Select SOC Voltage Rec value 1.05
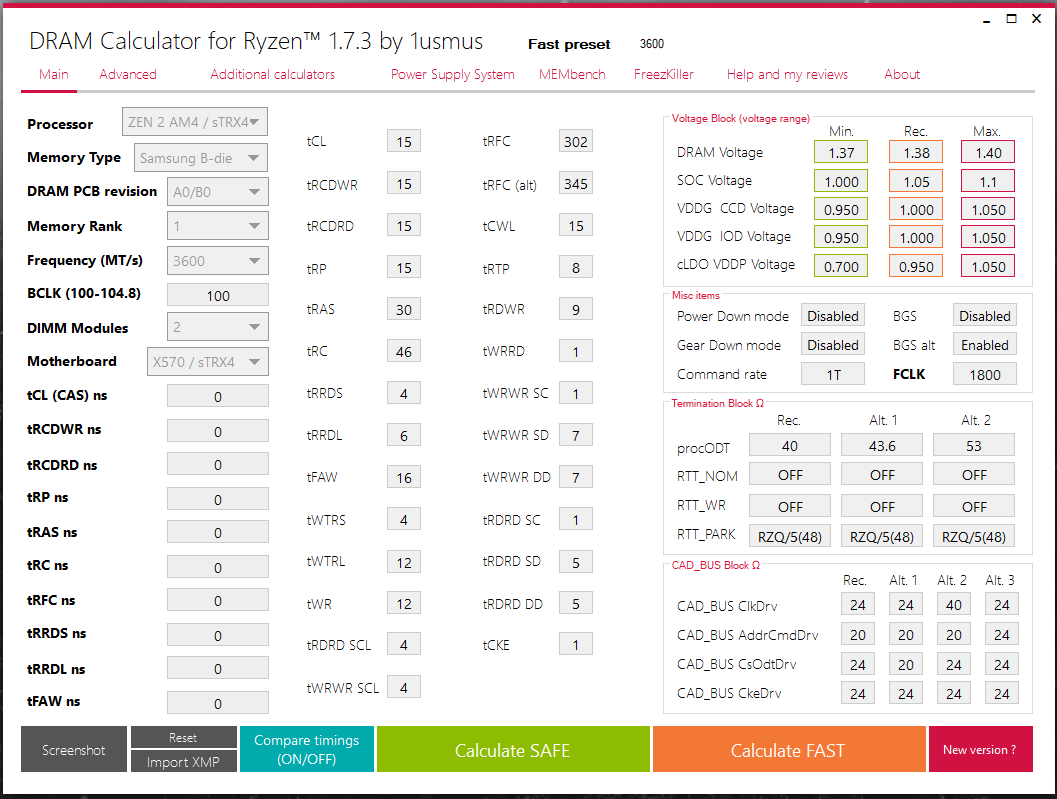 916,181
